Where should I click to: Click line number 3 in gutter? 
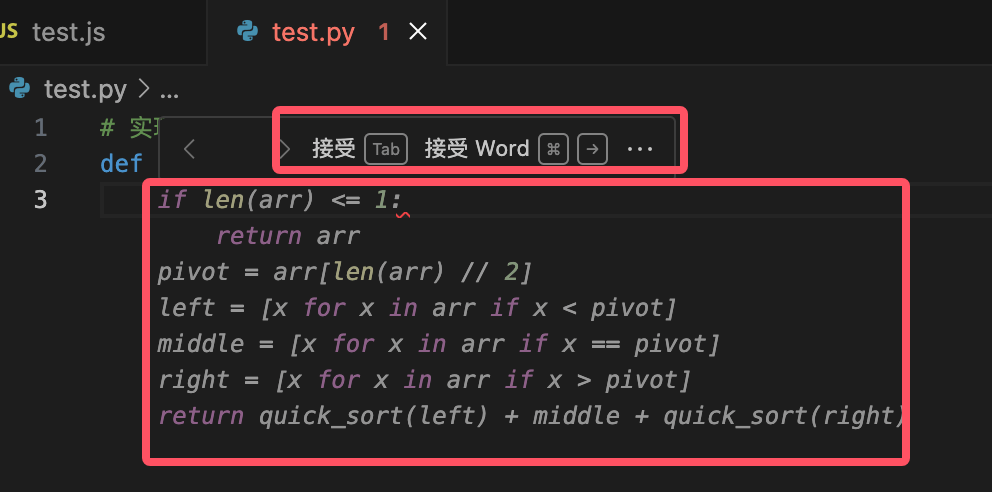(x=40, y=199)
